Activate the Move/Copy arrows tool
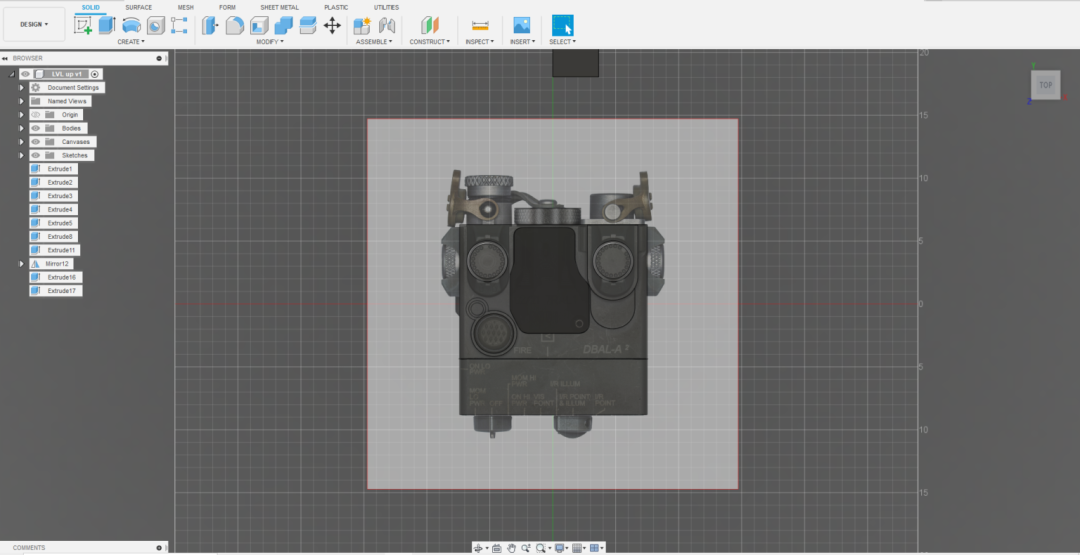Image resolution: width=1080 pixels, height=555 pixels. click(x=332, y=26)
